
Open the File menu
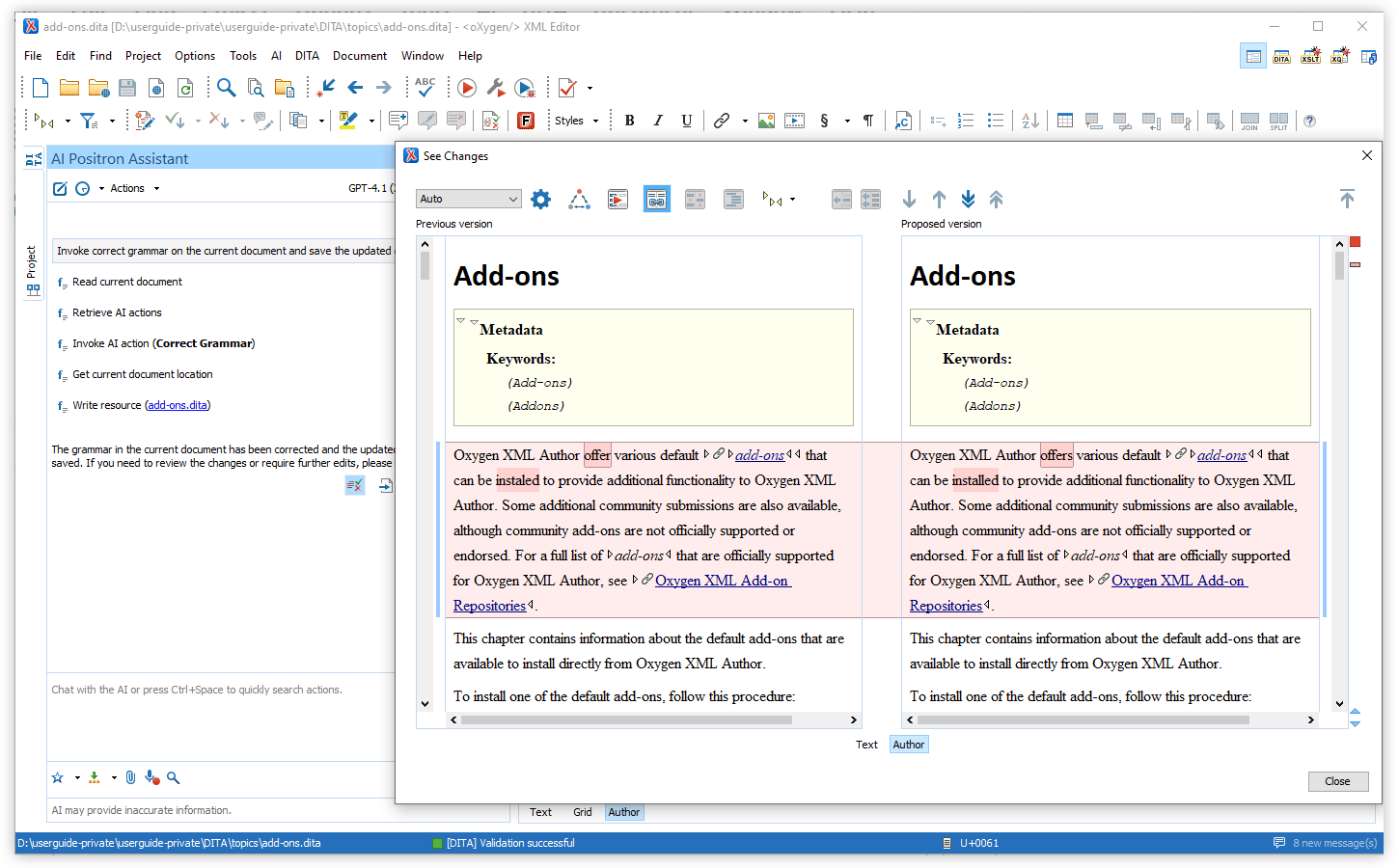coord(33,56)
